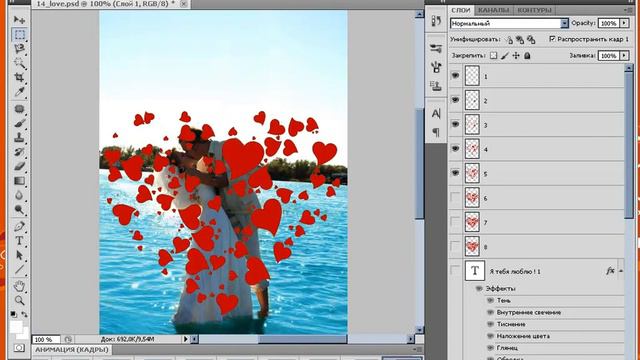640x360 pixels.
Task: Click layers panel scroll-up arrow
Action: click(x=629, y=68)
